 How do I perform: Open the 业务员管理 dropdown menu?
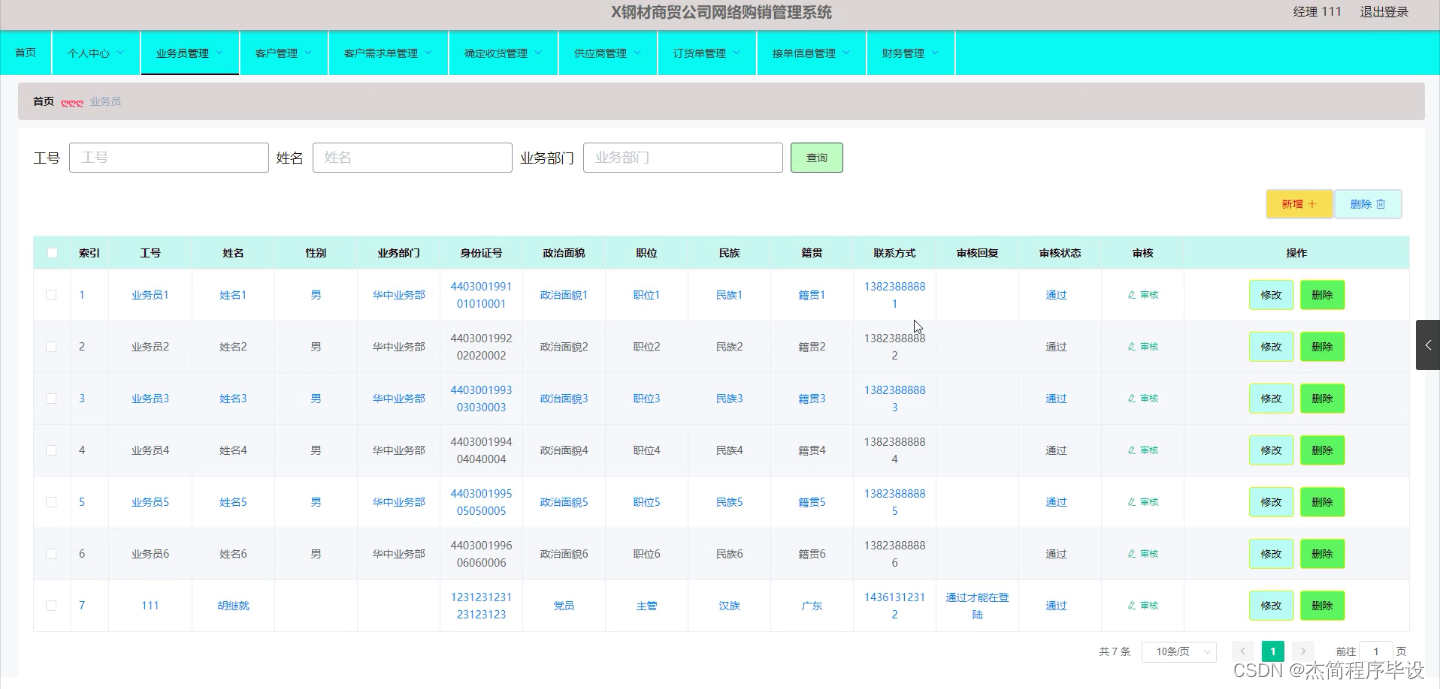click(190, 53)
